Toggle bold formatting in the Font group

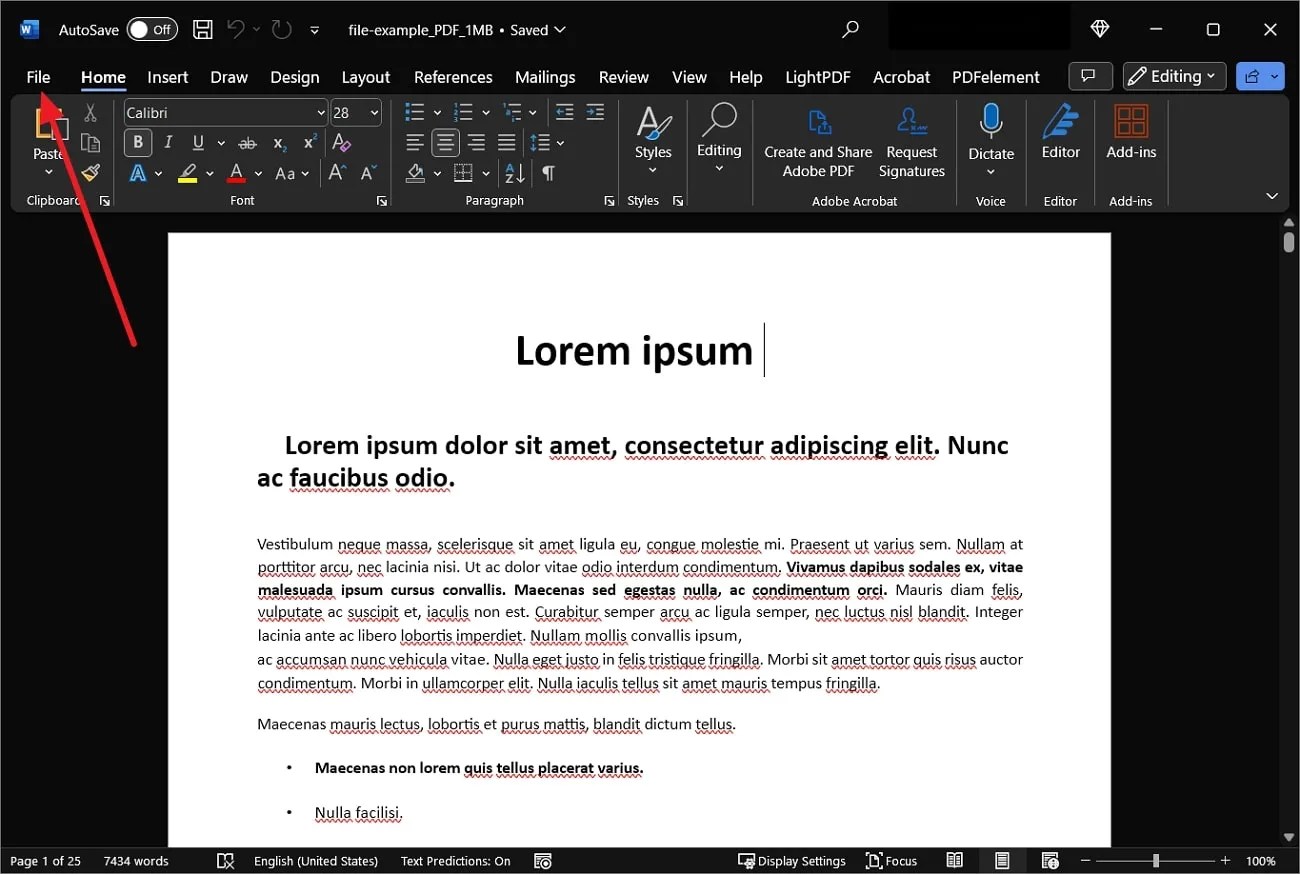(137, 142)
